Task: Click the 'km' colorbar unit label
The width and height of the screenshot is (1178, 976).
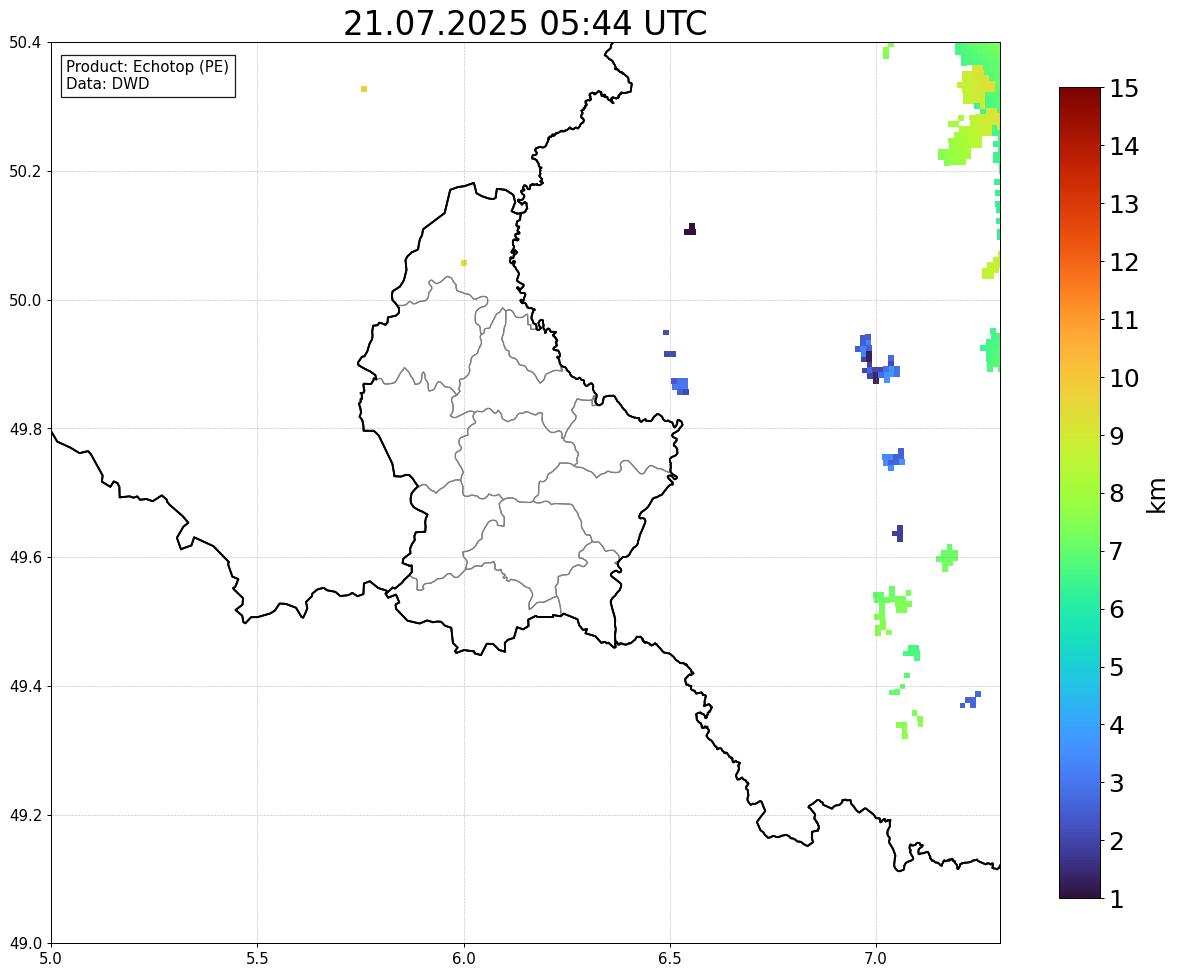Action: click(1157, 495)
